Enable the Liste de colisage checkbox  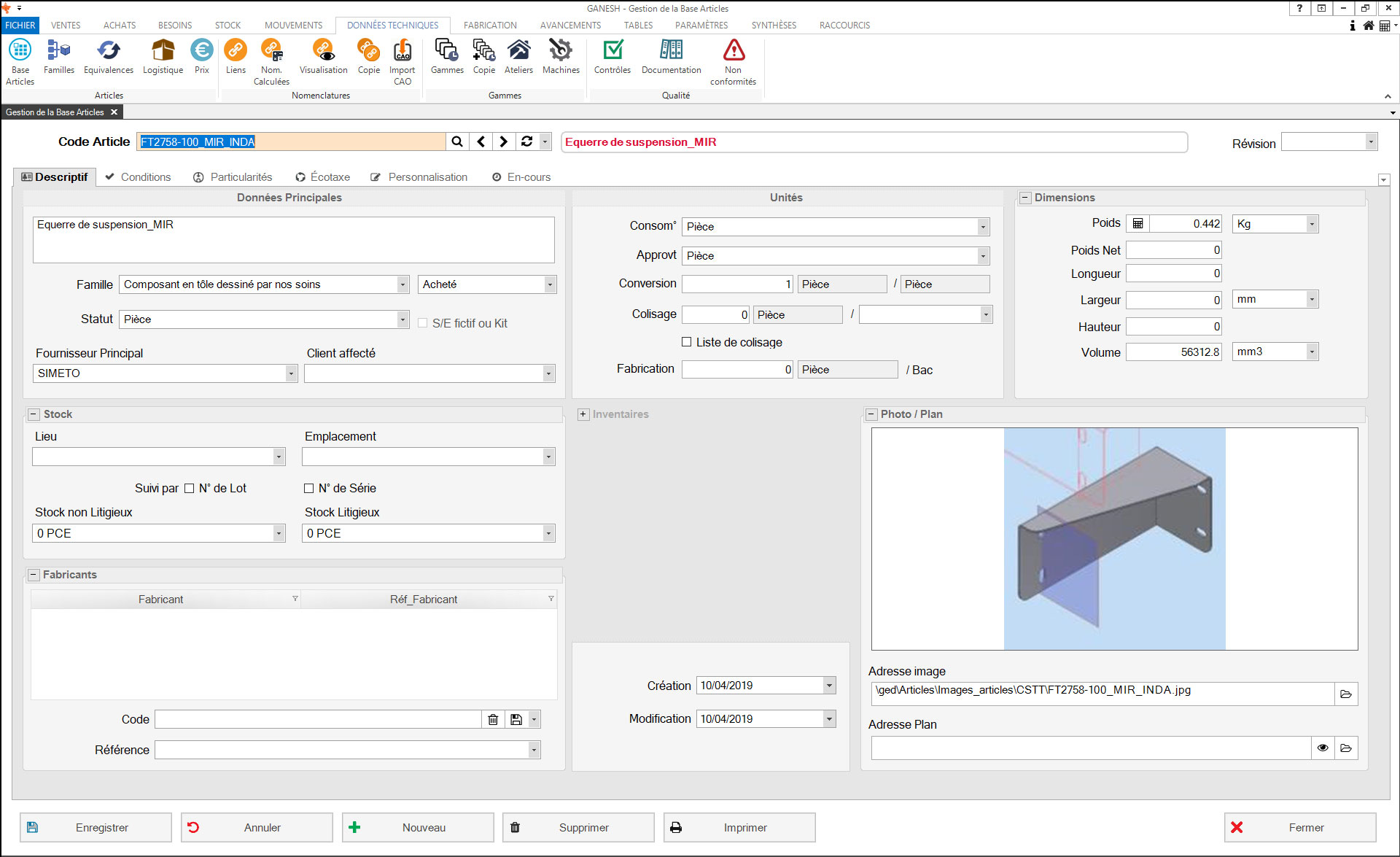tap(686, 342)
